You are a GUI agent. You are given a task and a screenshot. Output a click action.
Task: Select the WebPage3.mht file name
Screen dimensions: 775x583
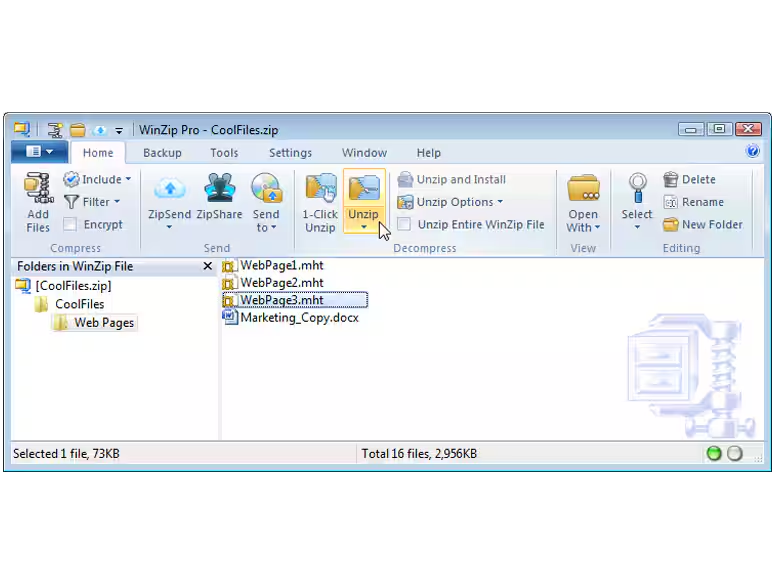pos(282,300)
